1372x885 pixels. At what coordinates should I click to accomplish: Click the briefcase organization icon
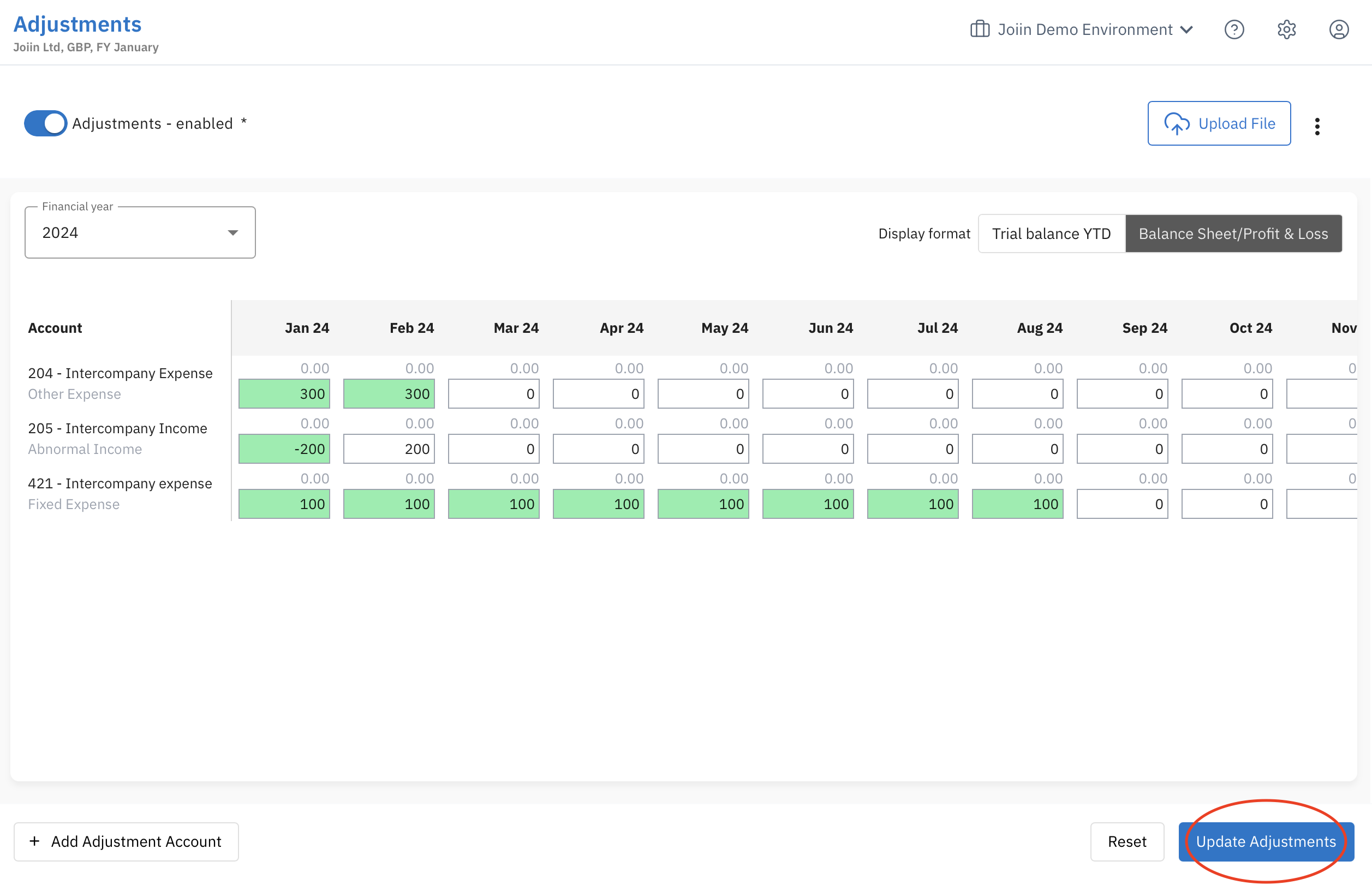coord(980,29)
